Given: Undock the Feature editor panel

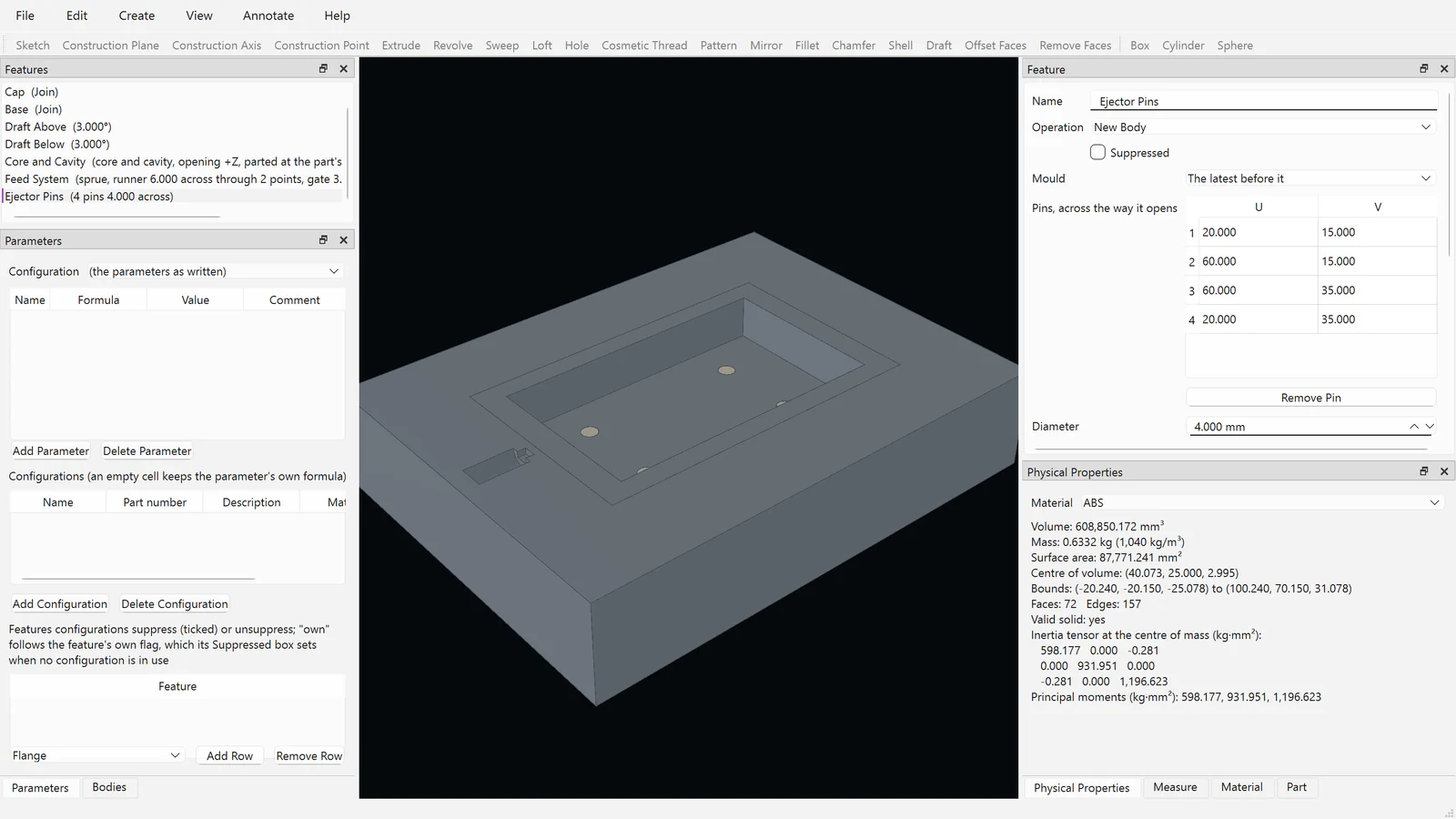Looking at the screenshot, I should click(1424, 68).
